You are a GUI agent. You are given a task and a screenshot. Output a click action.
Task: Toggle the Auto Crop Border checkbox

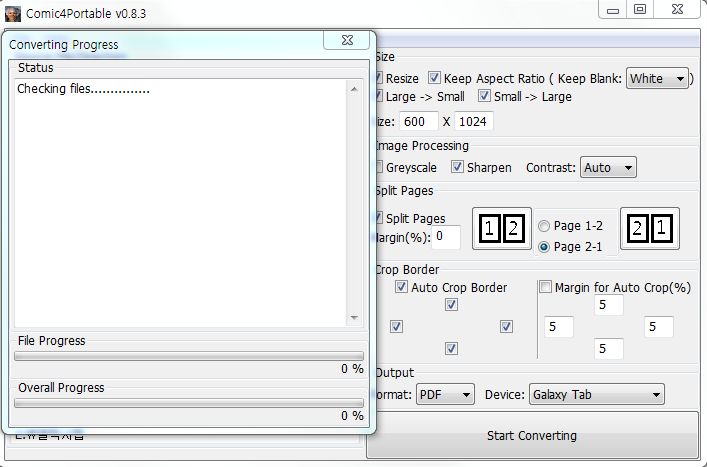coord(401,287)
